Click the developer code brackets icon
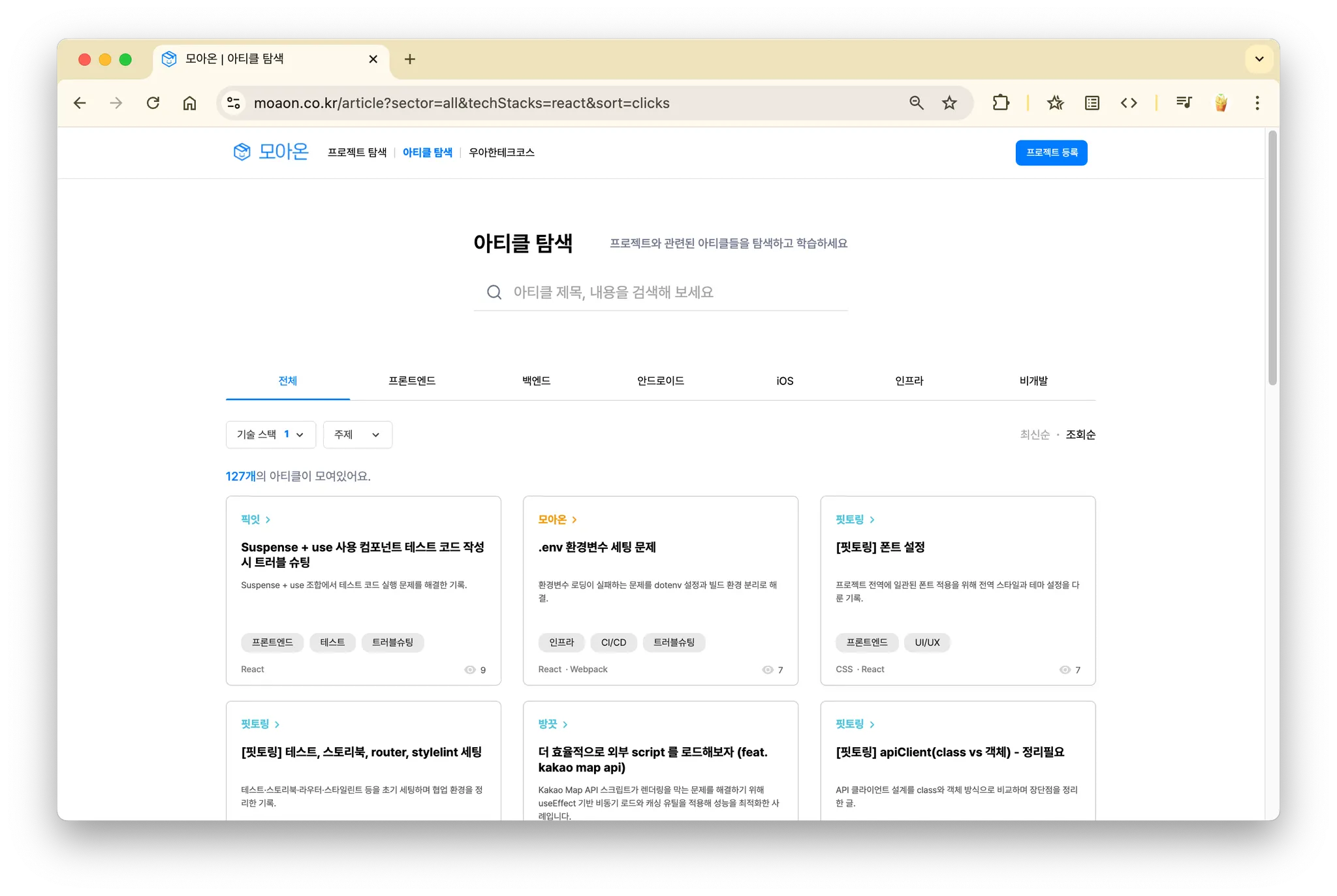This screenshot has width=1337, height=896. point(1129,103)
